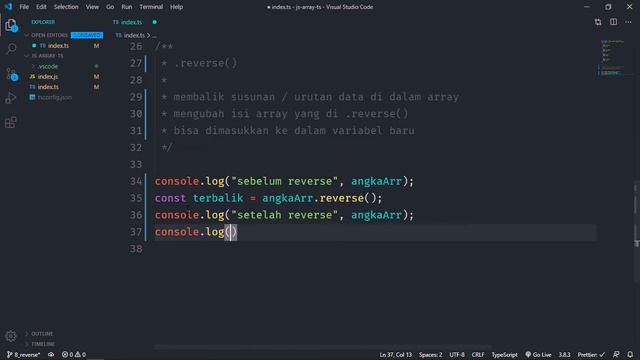Split the editor to the right

point(613,22)
